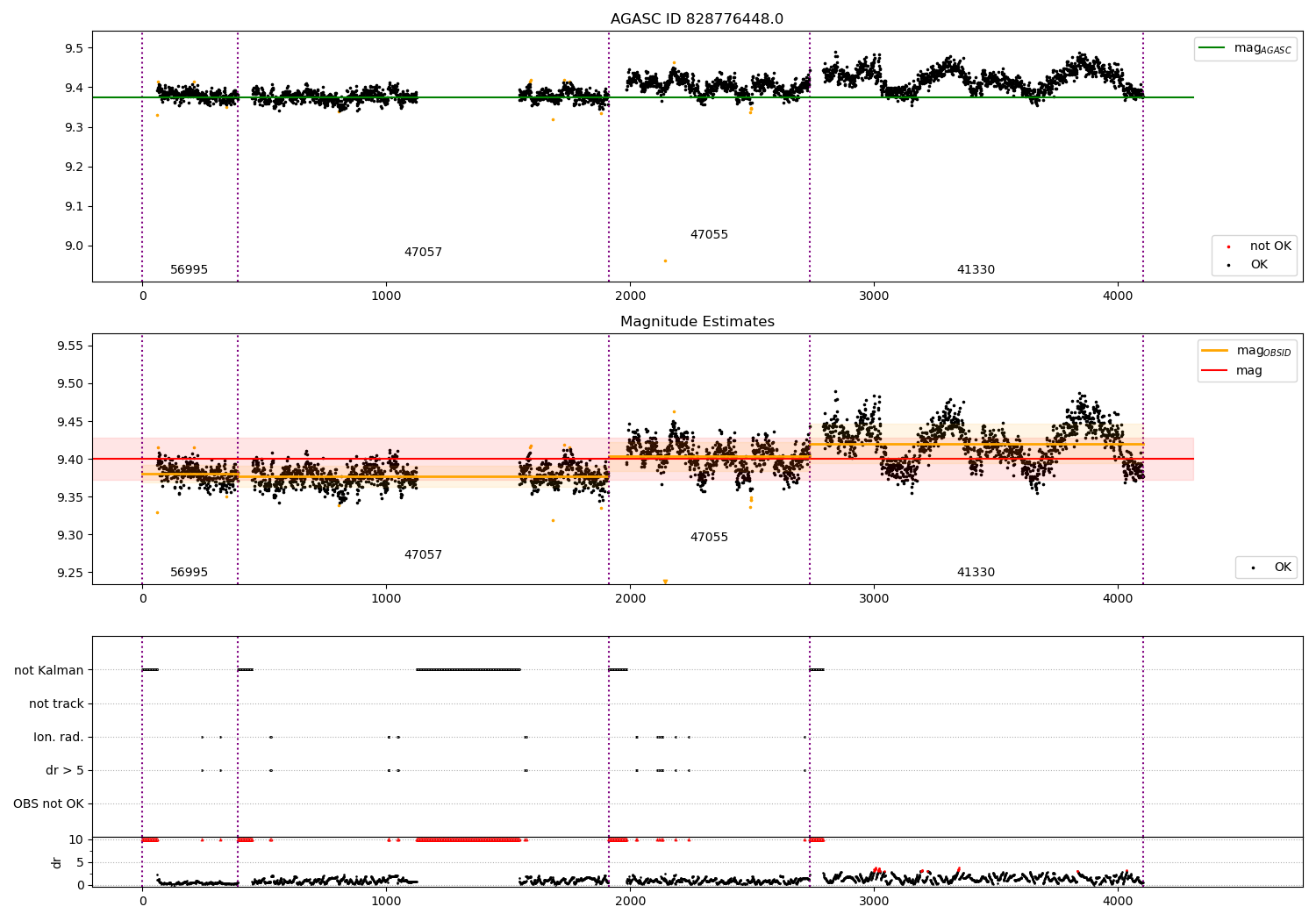Click the OBSID label 41330 in the top plot
The width and height of the screenshot is (1316, 921).
(976, 270)
